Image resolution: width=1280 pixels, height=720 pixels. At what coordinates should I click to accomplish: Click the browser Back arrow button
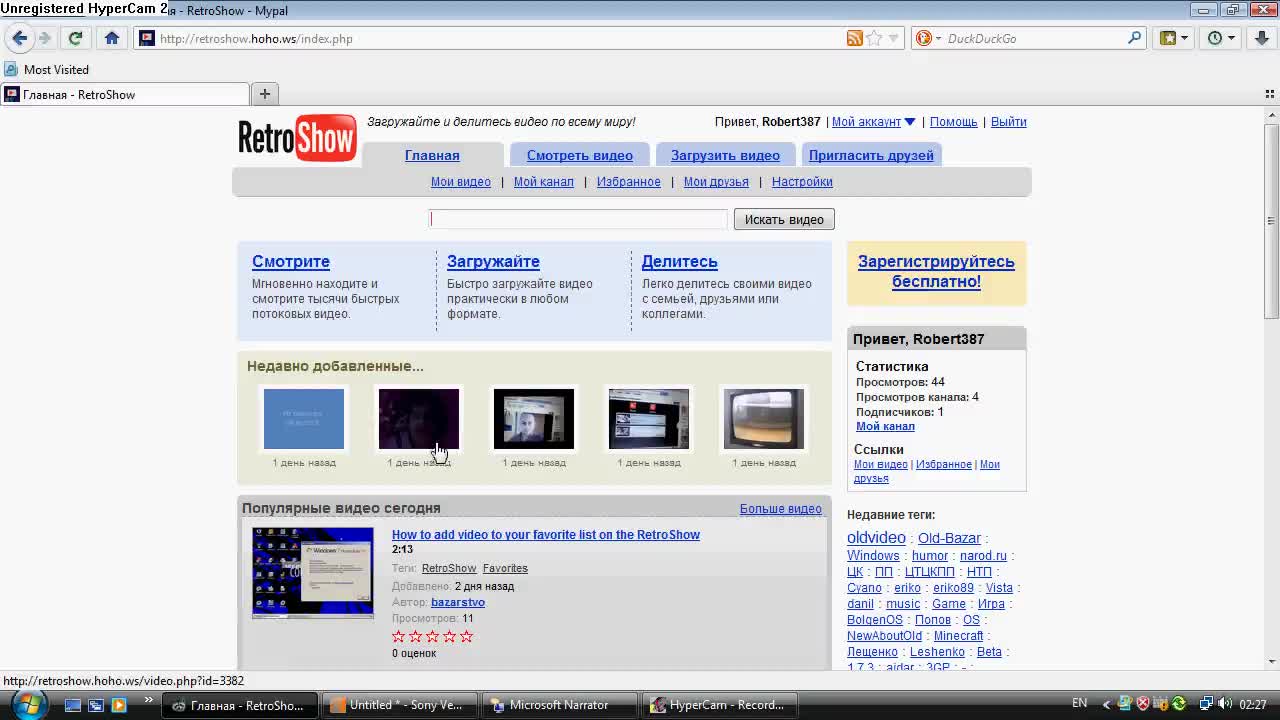tap(19, 38)
